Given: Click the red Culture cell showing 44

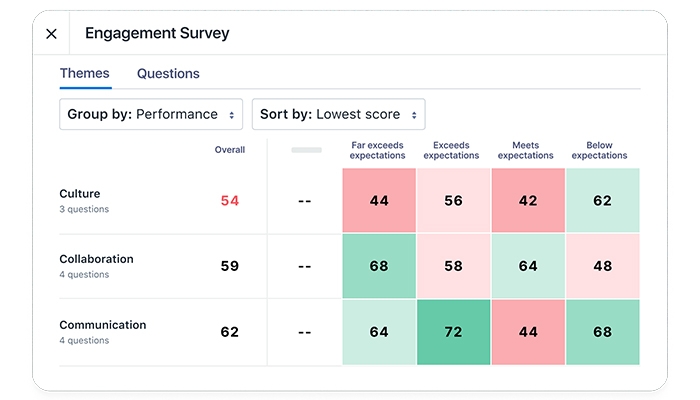Looking at the screenshot, I should (x=379, y=201).
